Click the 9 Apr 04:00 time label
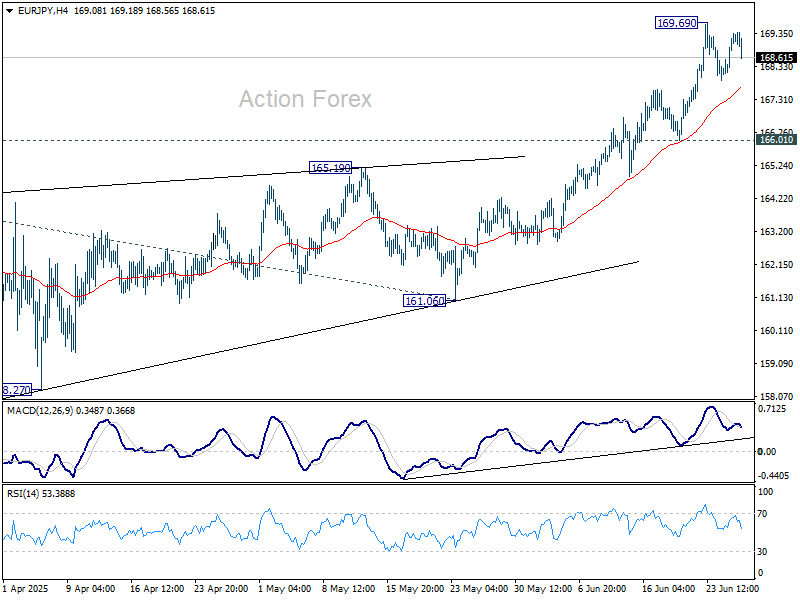800x600 pixels. 91,589
